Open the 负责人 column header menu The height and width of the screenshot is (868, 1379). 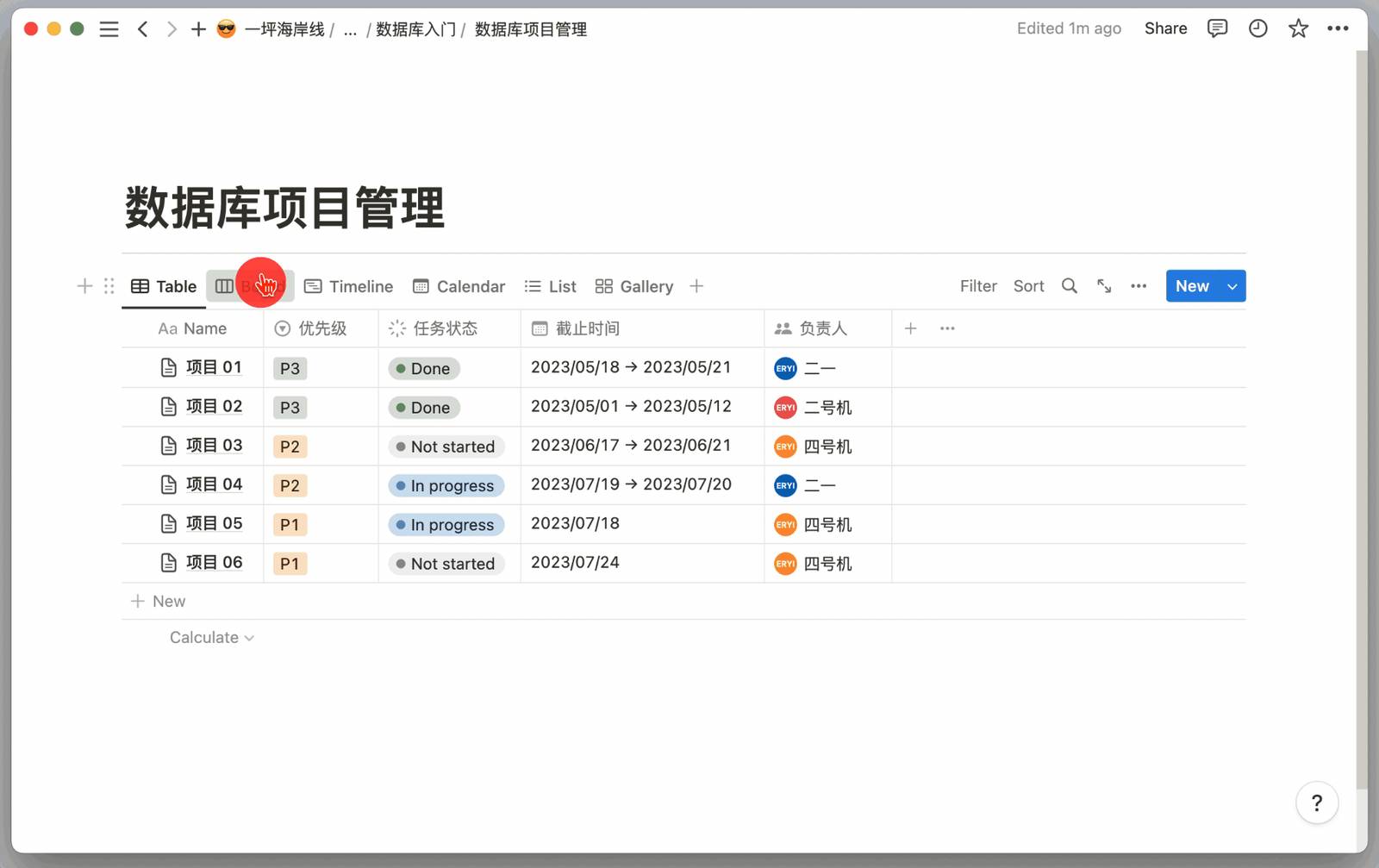click(827, 328)
